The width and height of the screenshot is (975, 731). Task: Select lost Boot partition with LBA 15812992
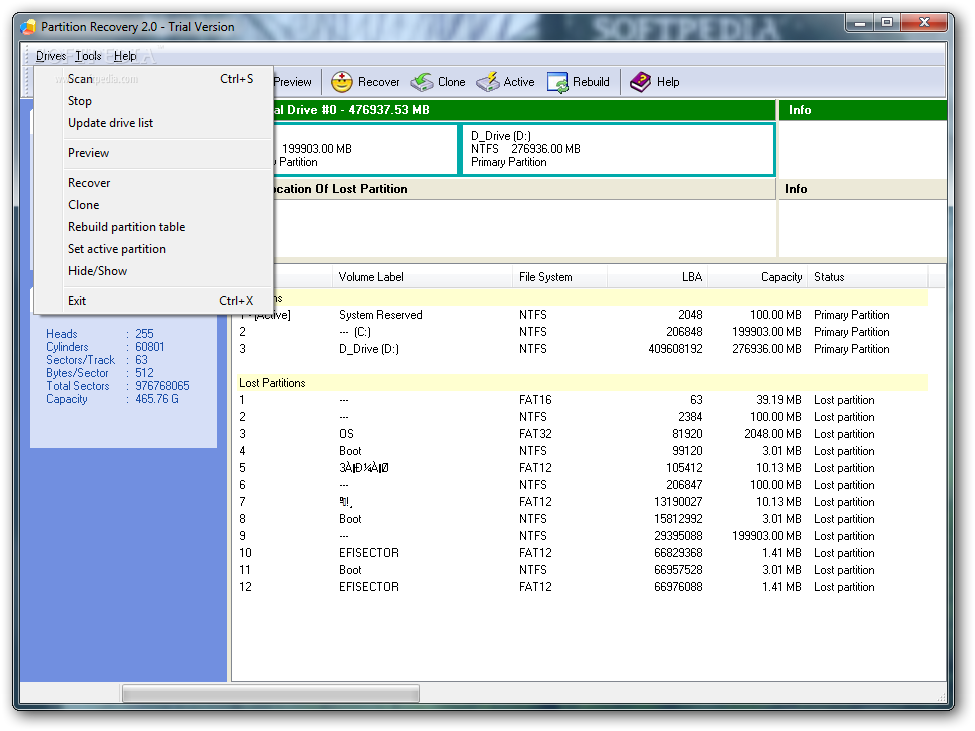point(582,519)
